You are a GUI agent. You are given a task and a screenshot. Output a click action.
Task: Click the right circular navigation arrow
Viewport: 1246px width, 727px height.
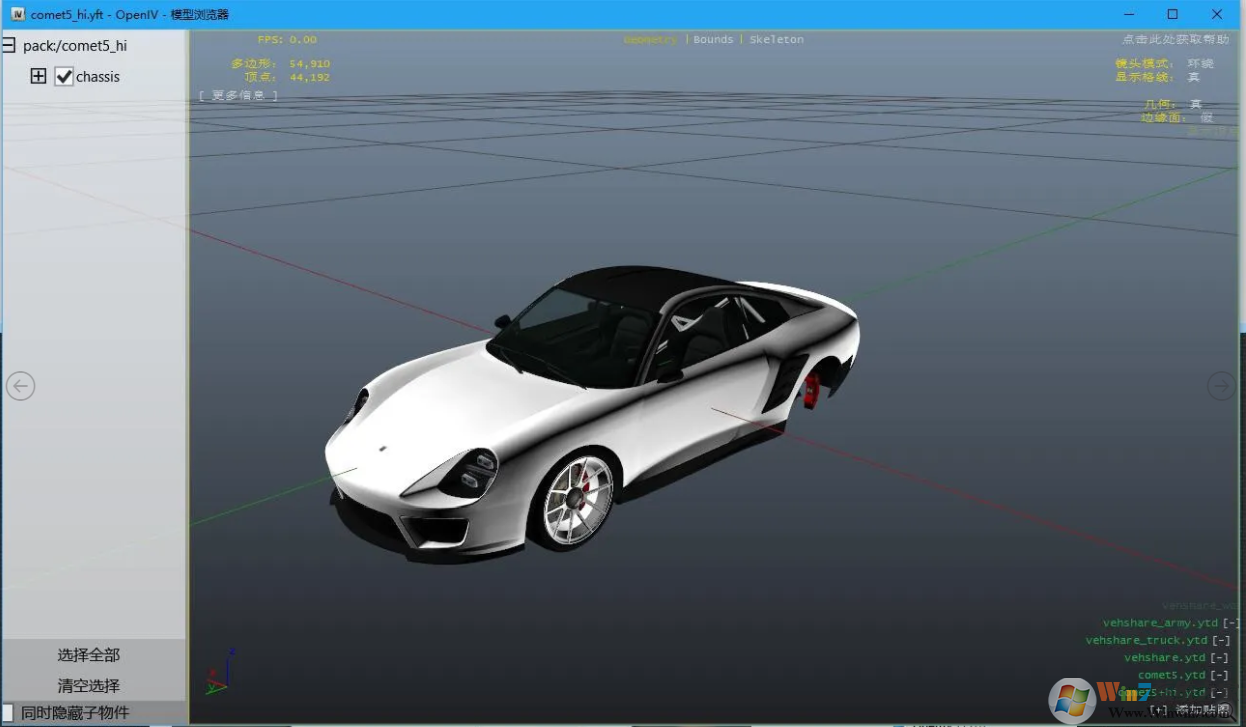click(x=1221, y=385)
